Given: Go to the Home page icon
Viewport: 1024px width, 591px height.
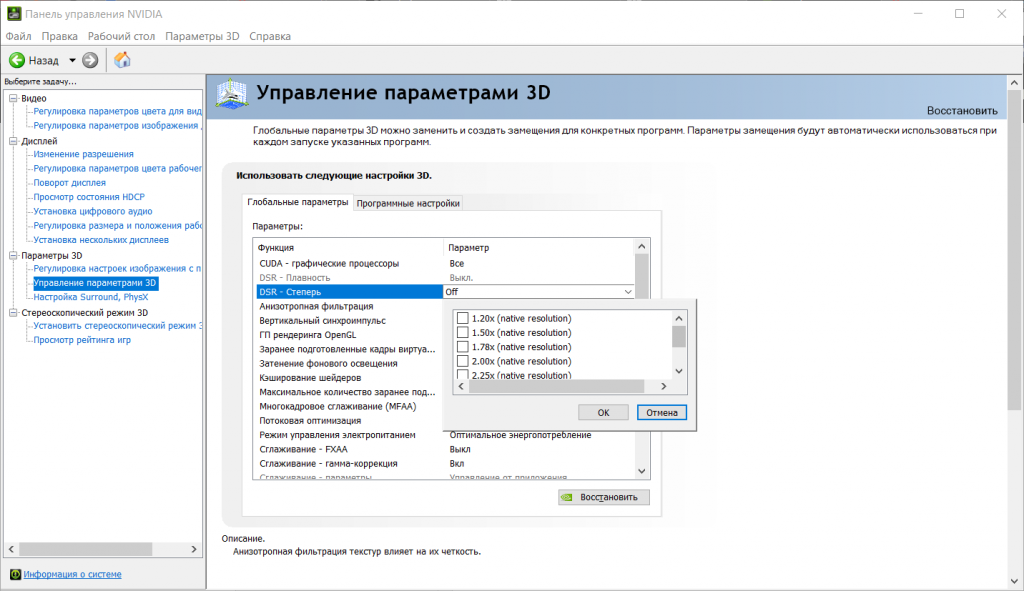Looking at the screenshot, I should [122, 60].
